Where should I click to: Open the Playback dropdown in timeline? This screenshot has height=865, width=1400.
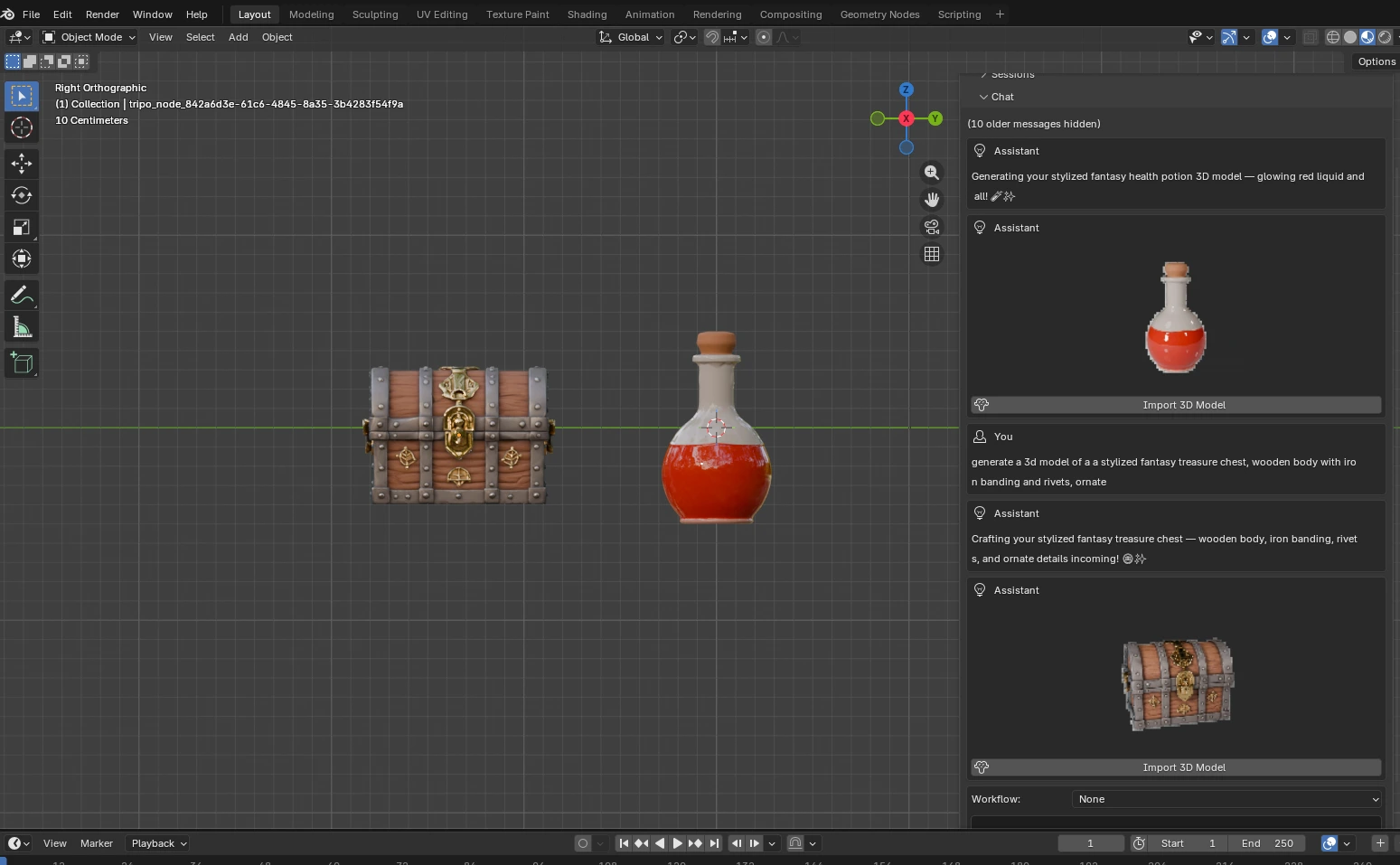[x=158, y=843]
